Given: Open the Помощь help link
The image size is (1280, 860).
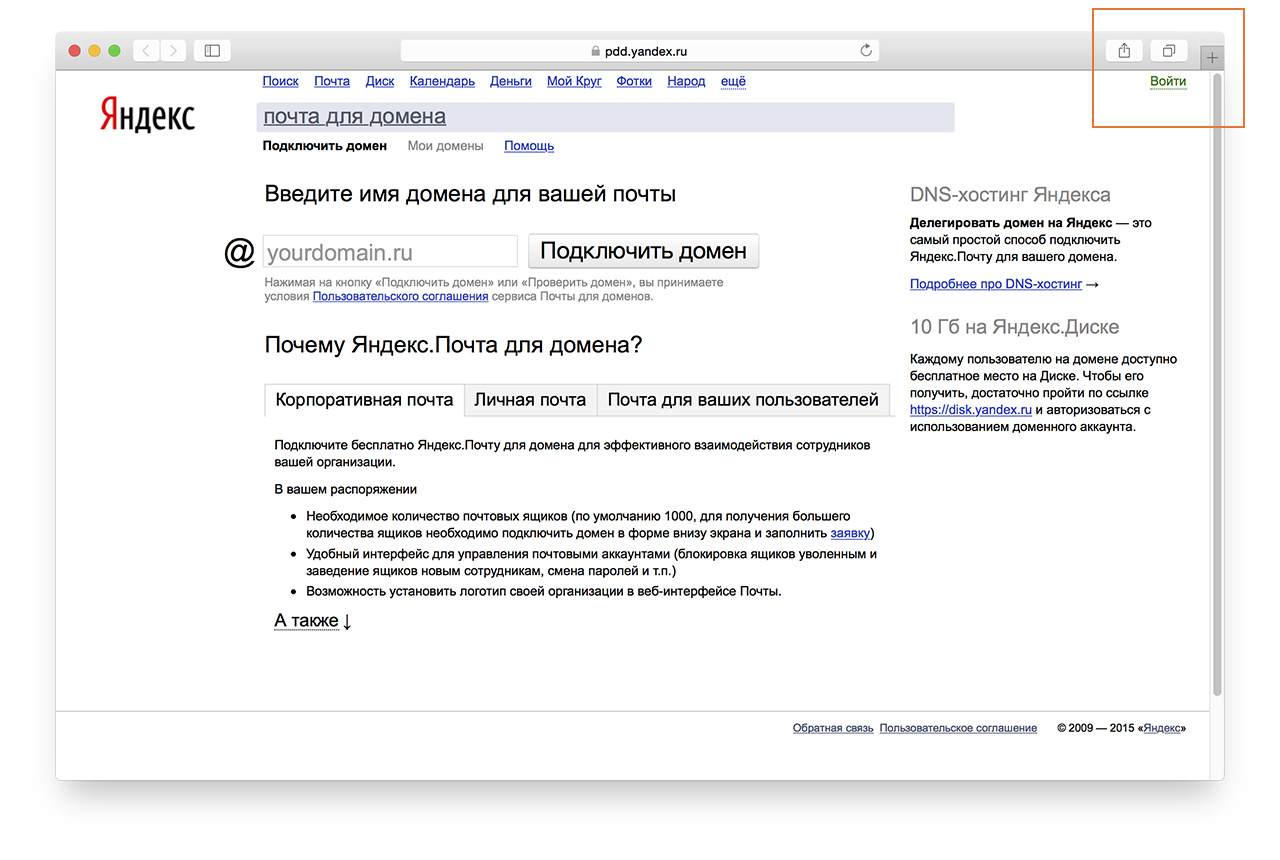Looking at the screenshot, I should coord(529,146).
